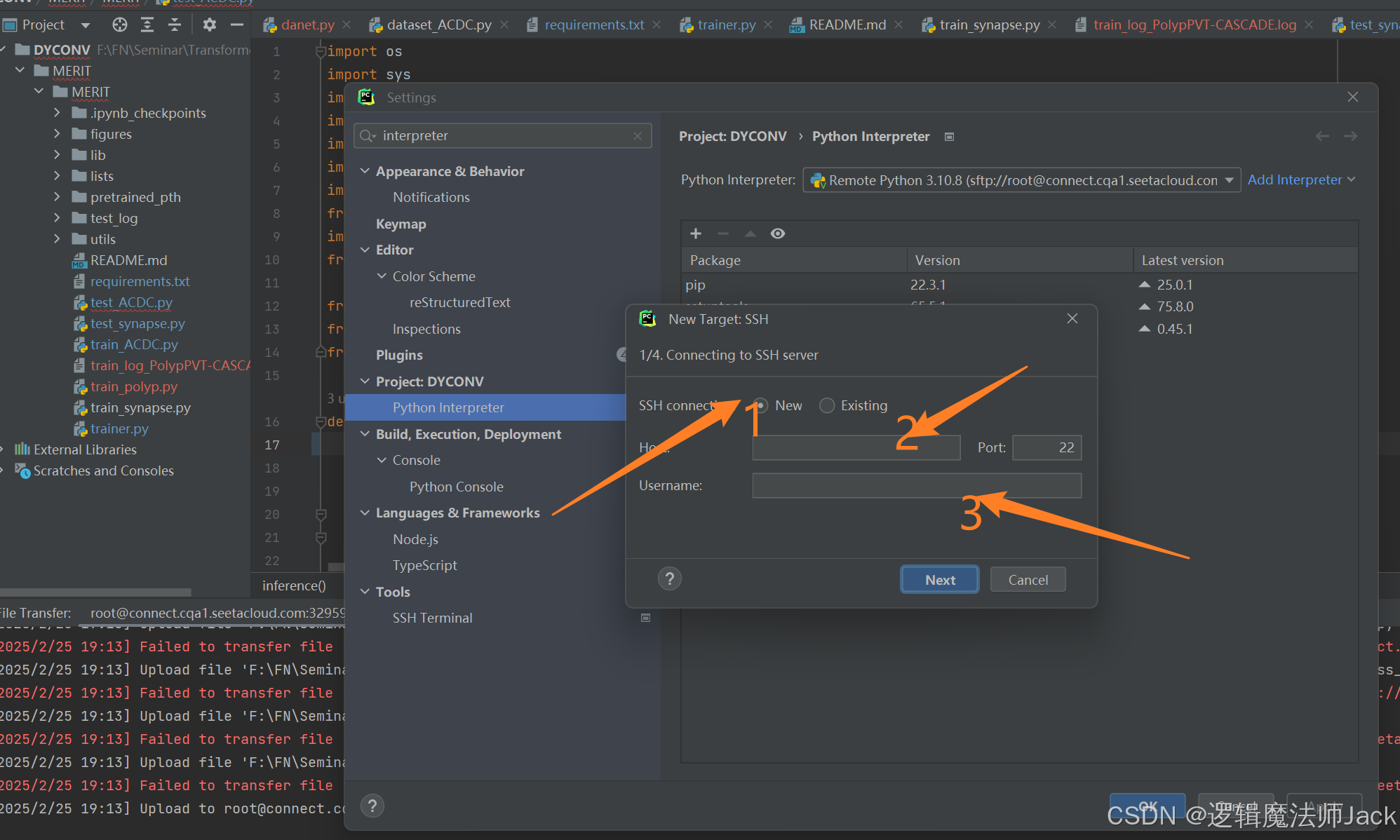Expand the figures folder
This screenshot has width=1400, height=840.
58,134
